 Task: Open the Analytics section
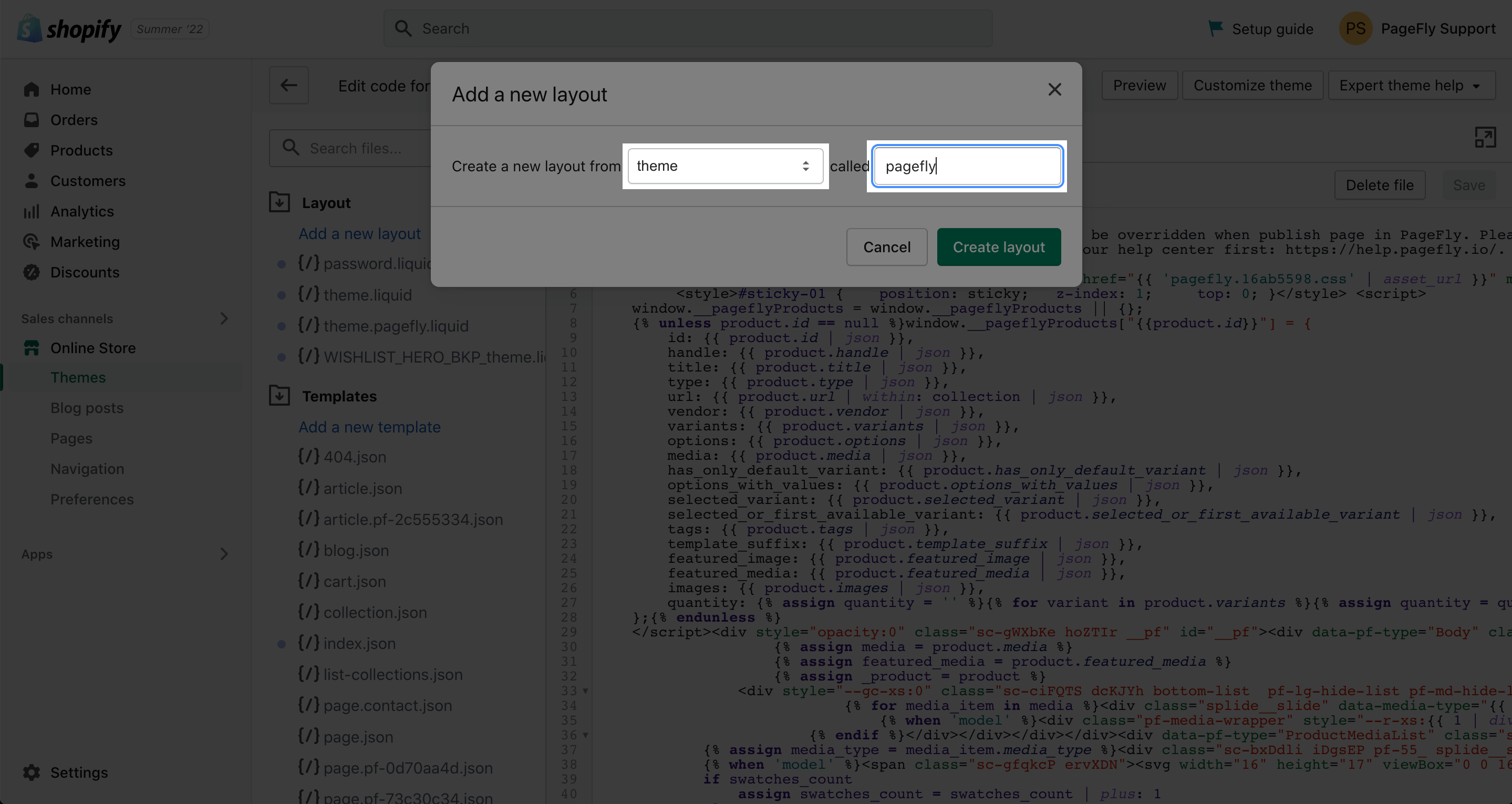[x=81, y=211]
